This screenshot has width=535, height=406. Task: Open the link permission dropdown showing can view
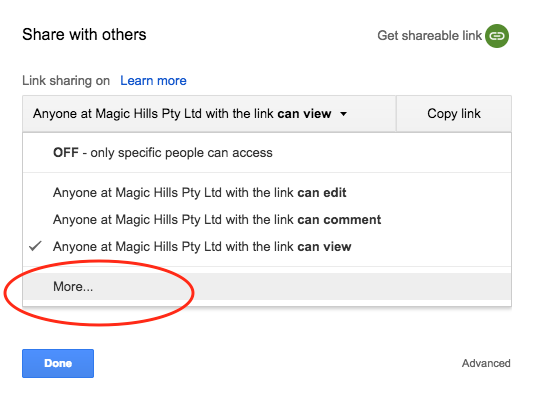[x=209, y=114]
